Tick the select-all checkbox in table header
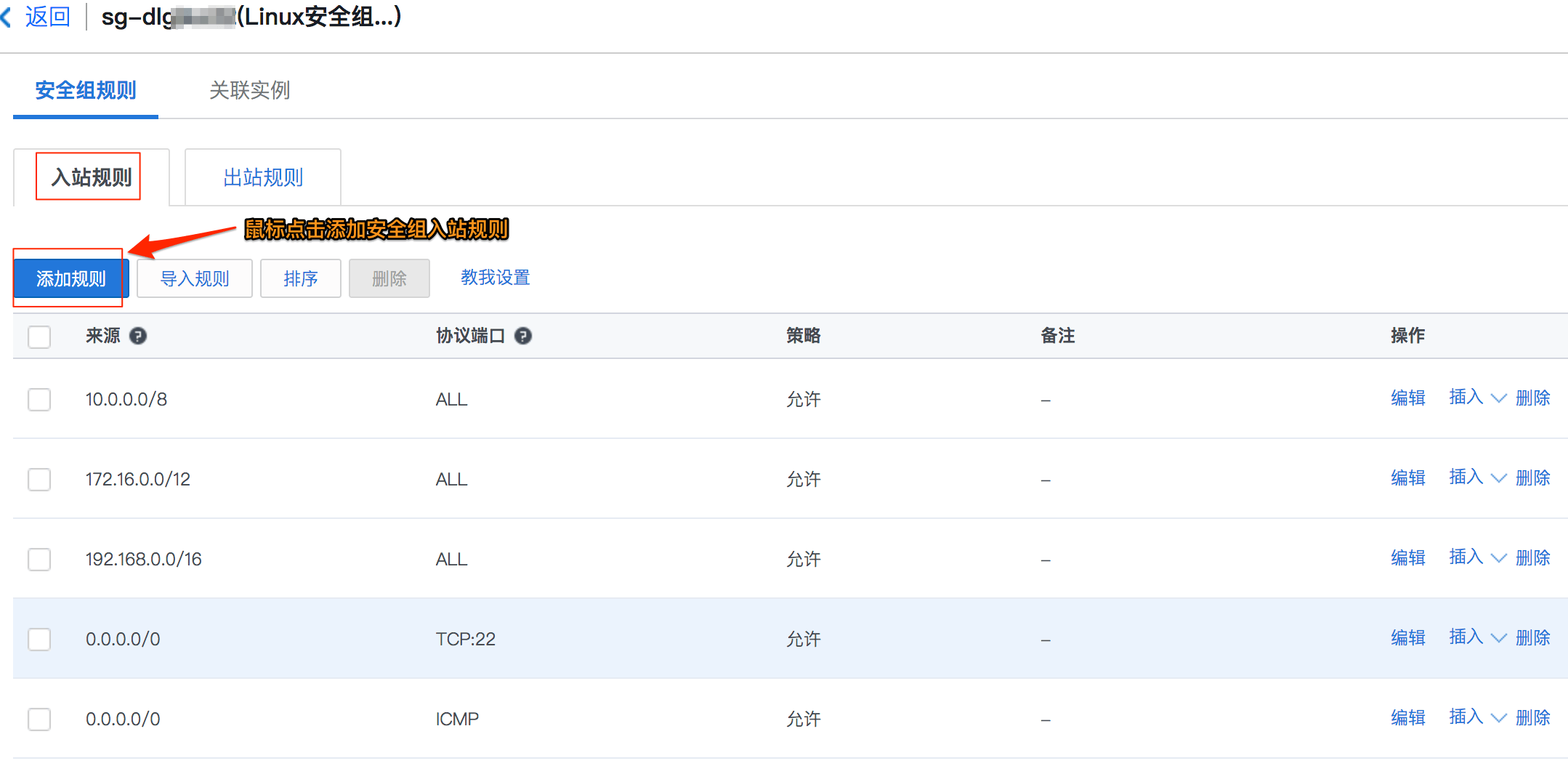 click(39, 336)
